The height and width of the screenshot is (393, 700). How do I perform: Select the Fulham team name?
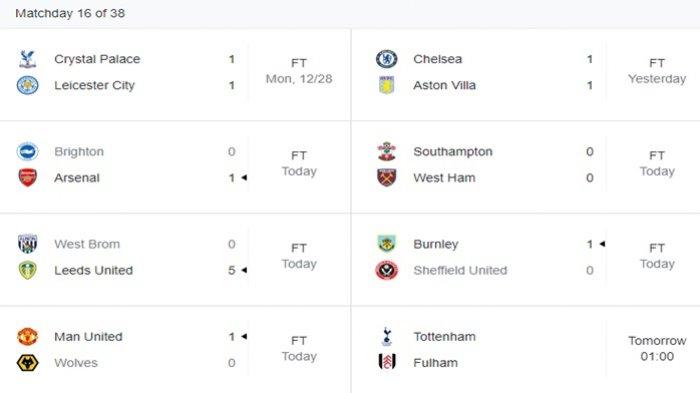435,363
